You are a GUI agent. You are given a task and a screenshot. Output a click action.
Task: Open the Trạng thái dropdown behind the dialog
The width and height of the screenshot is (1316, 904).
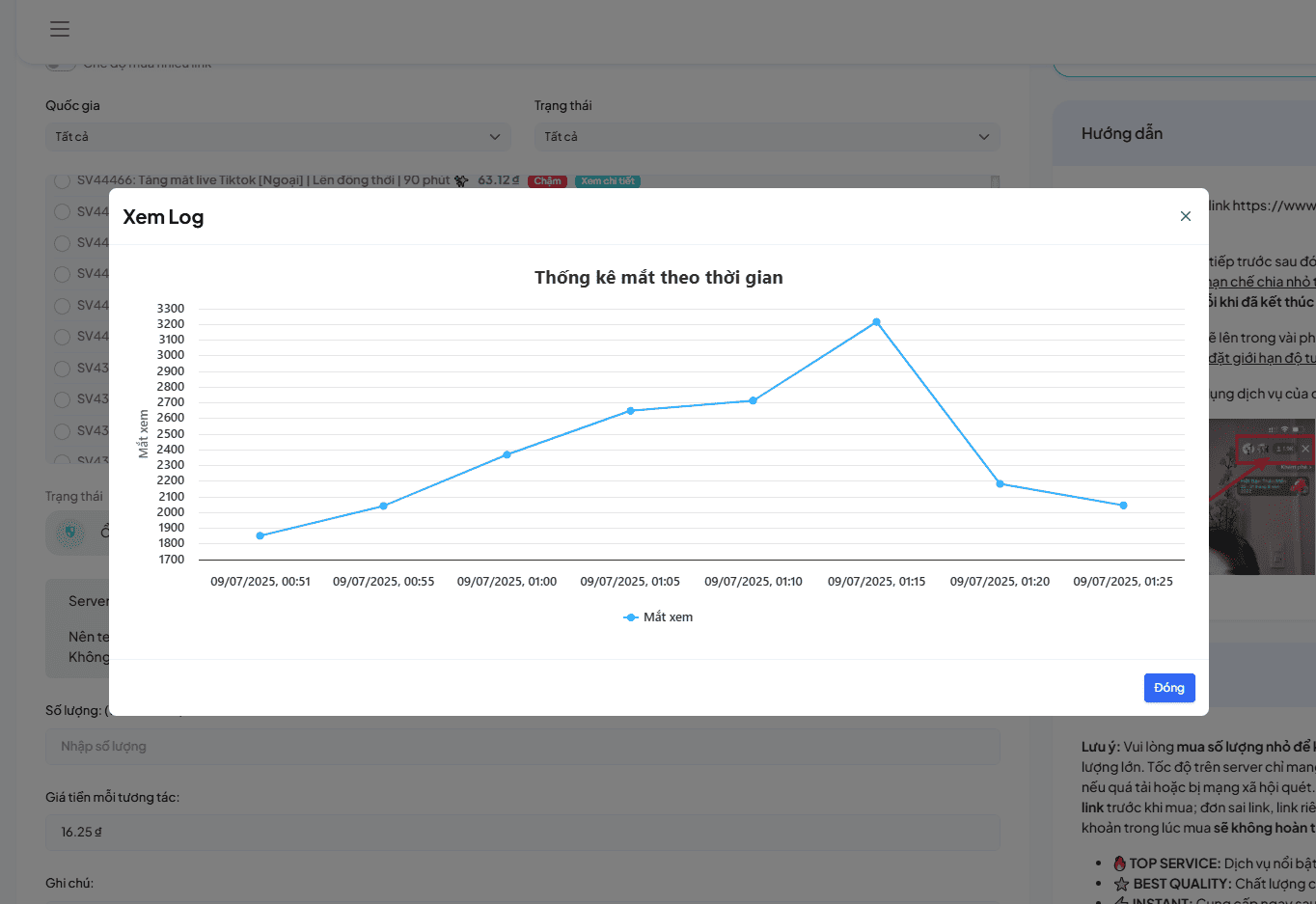tap(767, 137)
